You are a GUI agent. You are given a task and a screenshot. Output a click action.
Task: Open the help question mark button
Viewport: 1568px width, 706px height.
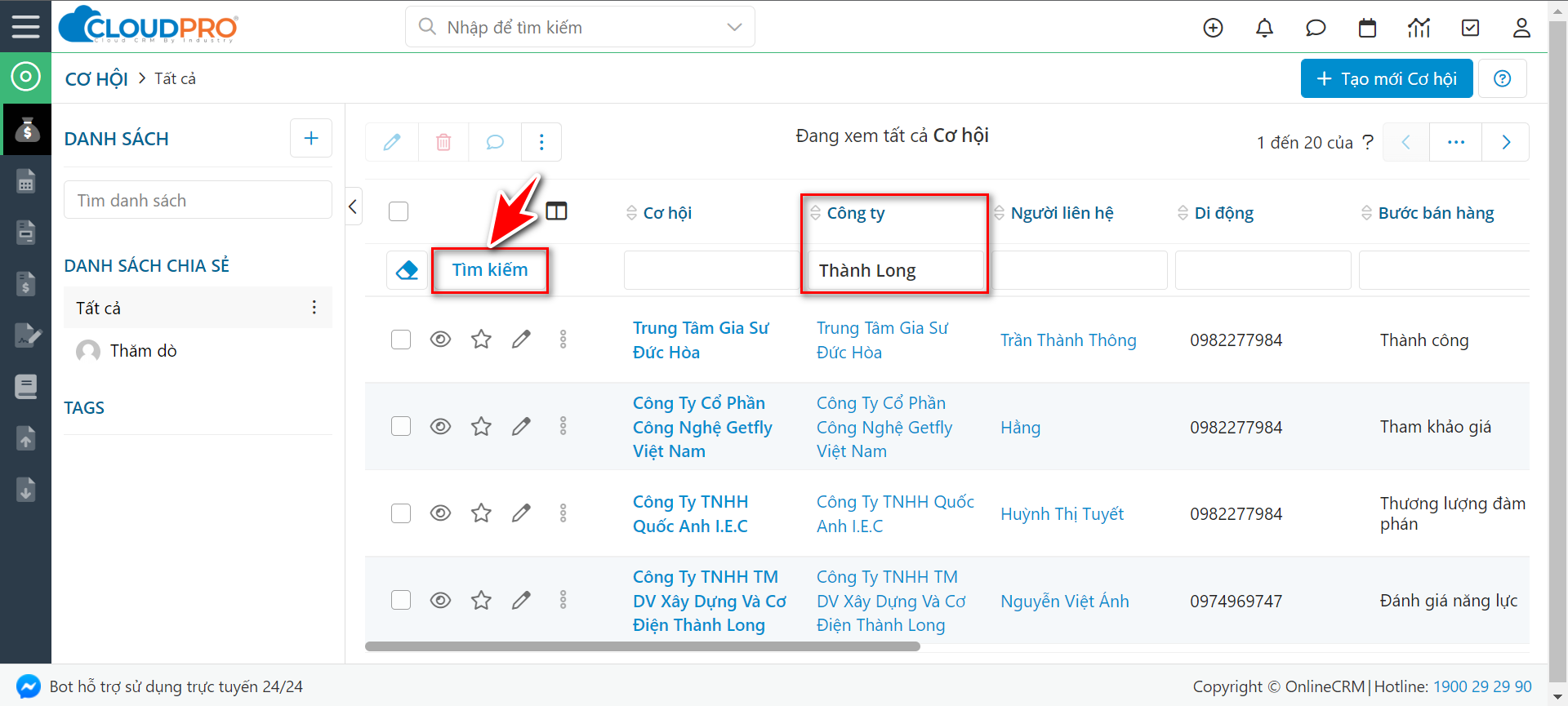click(1503, 78)
